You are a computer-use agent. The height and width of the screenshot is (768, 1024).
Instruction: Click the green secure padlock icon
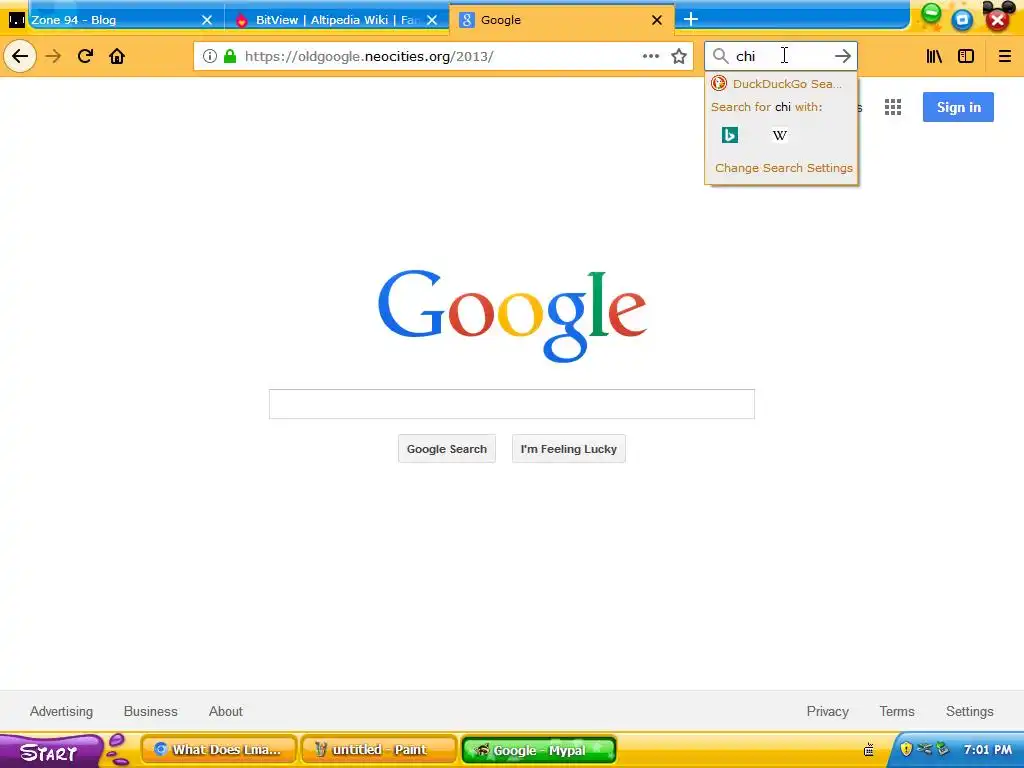point(230,56)
